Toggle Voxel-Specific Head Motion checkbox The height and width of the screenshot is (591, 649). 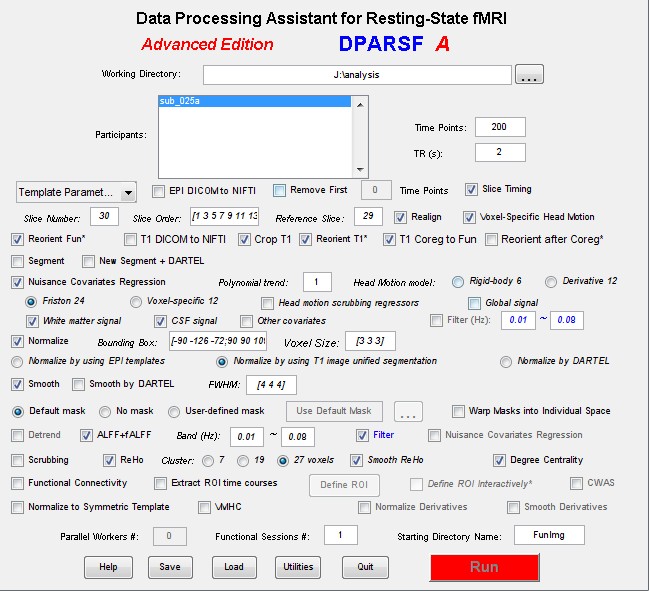[469, 217]
